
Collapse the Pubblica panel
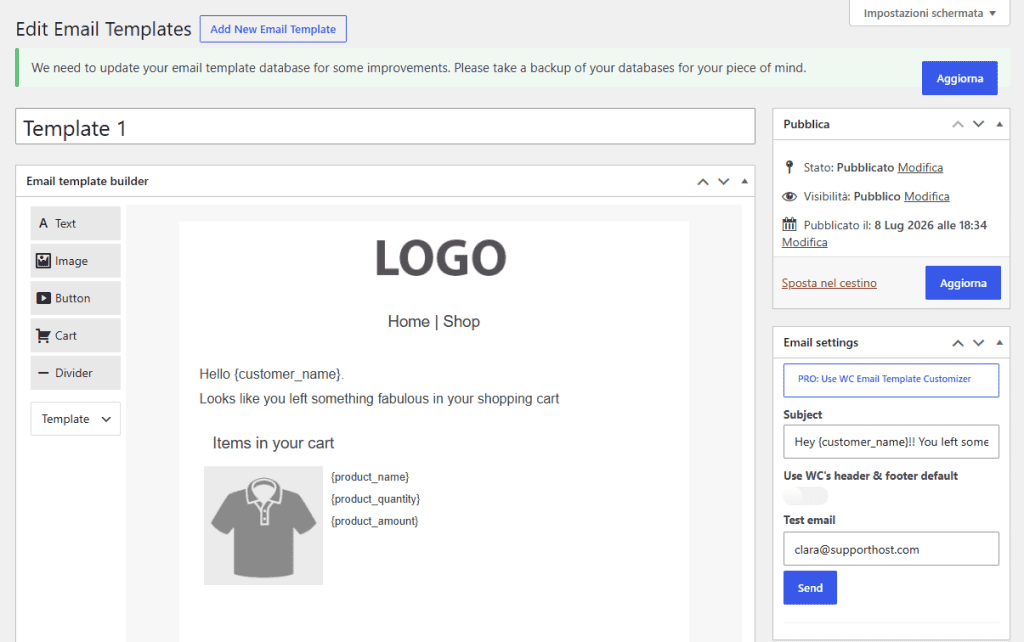[999, 124]
